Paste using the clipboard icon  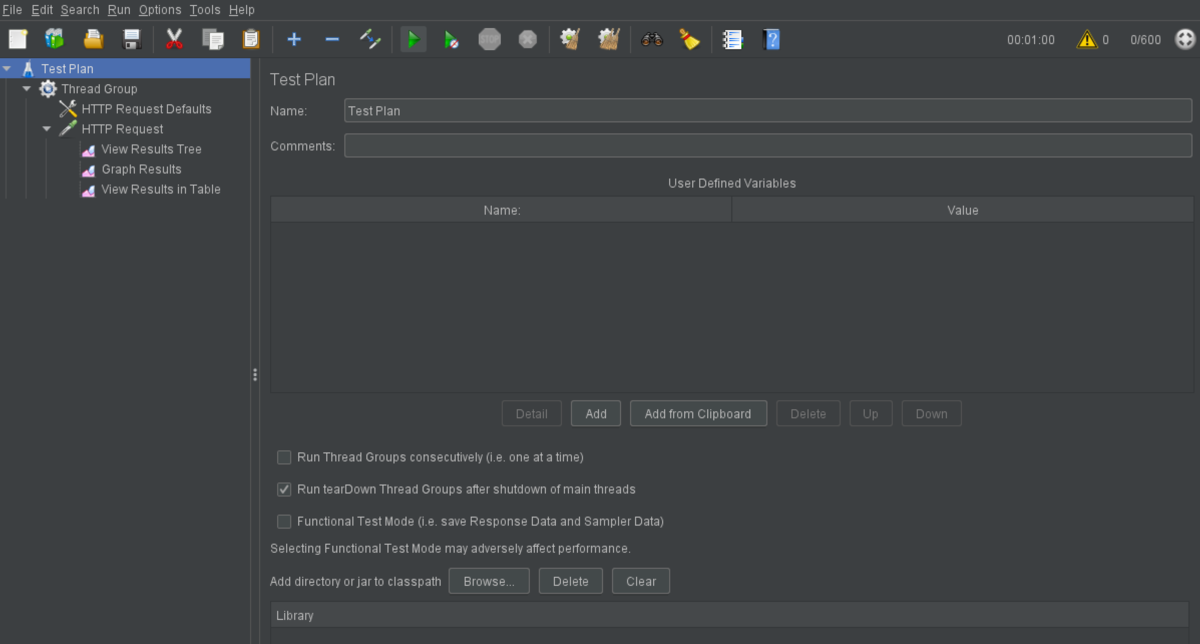point(251,39)
